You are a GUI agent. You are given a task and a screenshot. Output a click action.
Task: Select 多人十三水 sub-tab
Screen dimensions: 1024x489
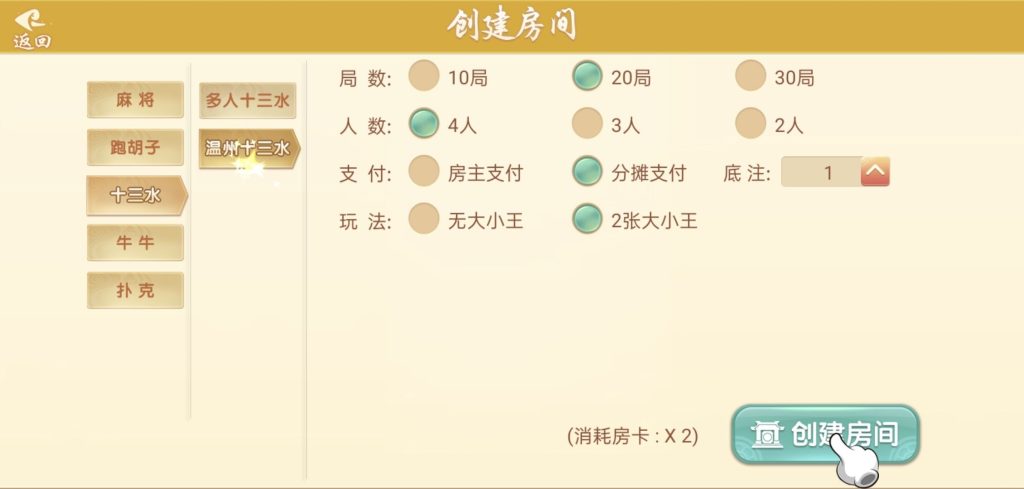click(247, 100)
